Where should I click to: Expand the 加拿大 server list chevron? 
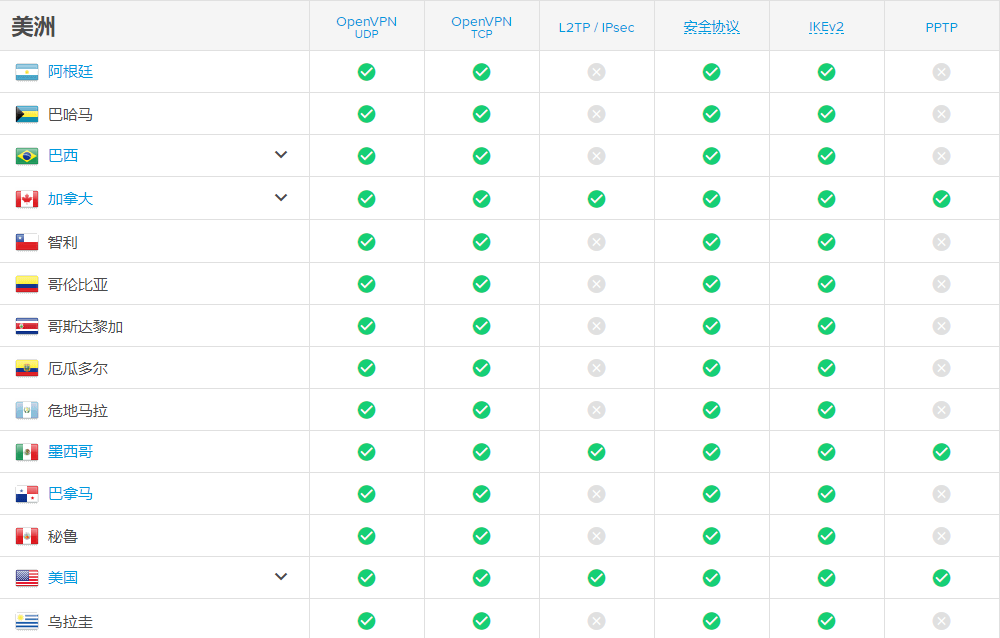tap(281, 198)
